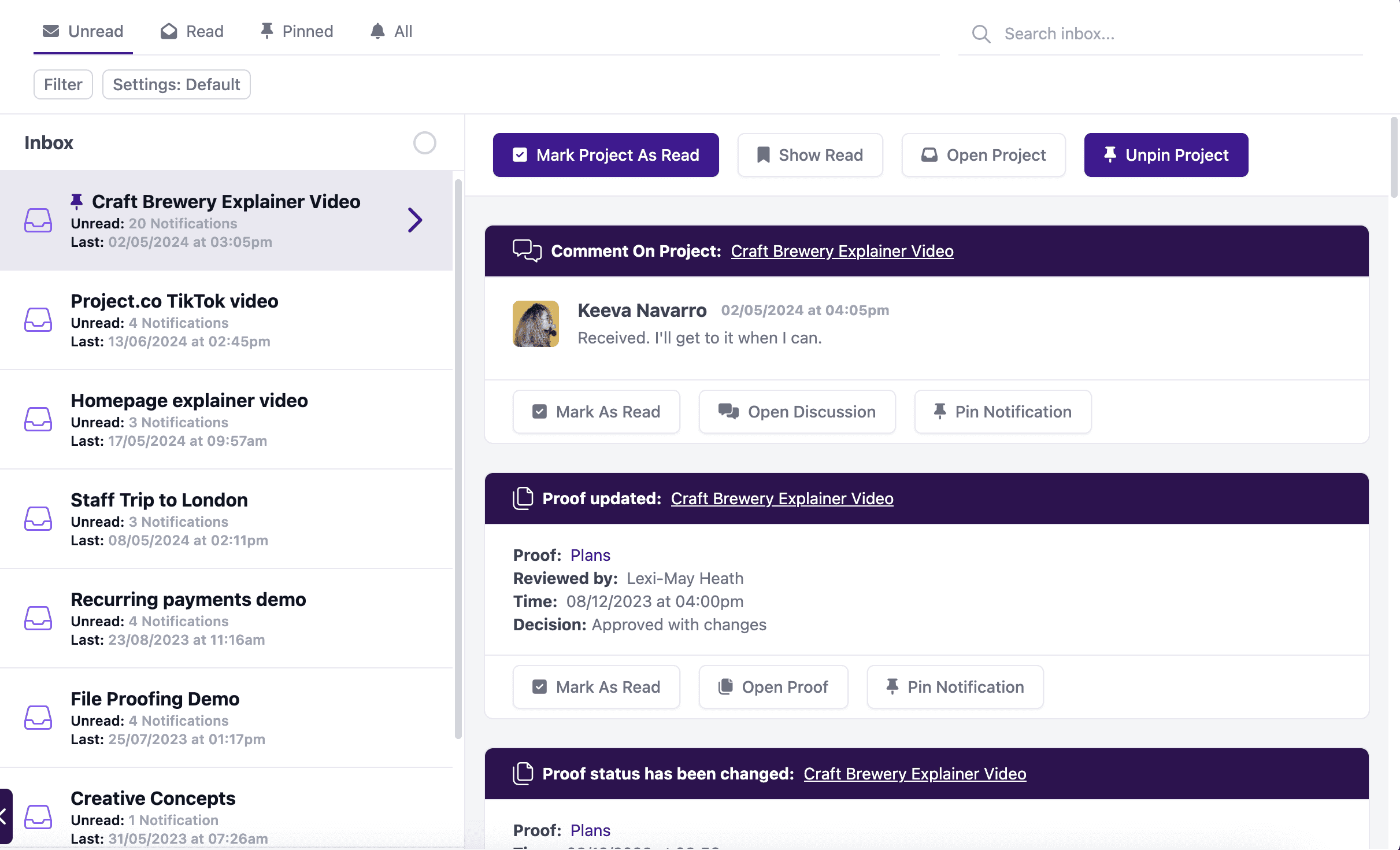Switch to the Read tab
Screen dimensions: 1400x850
(192, 31)
